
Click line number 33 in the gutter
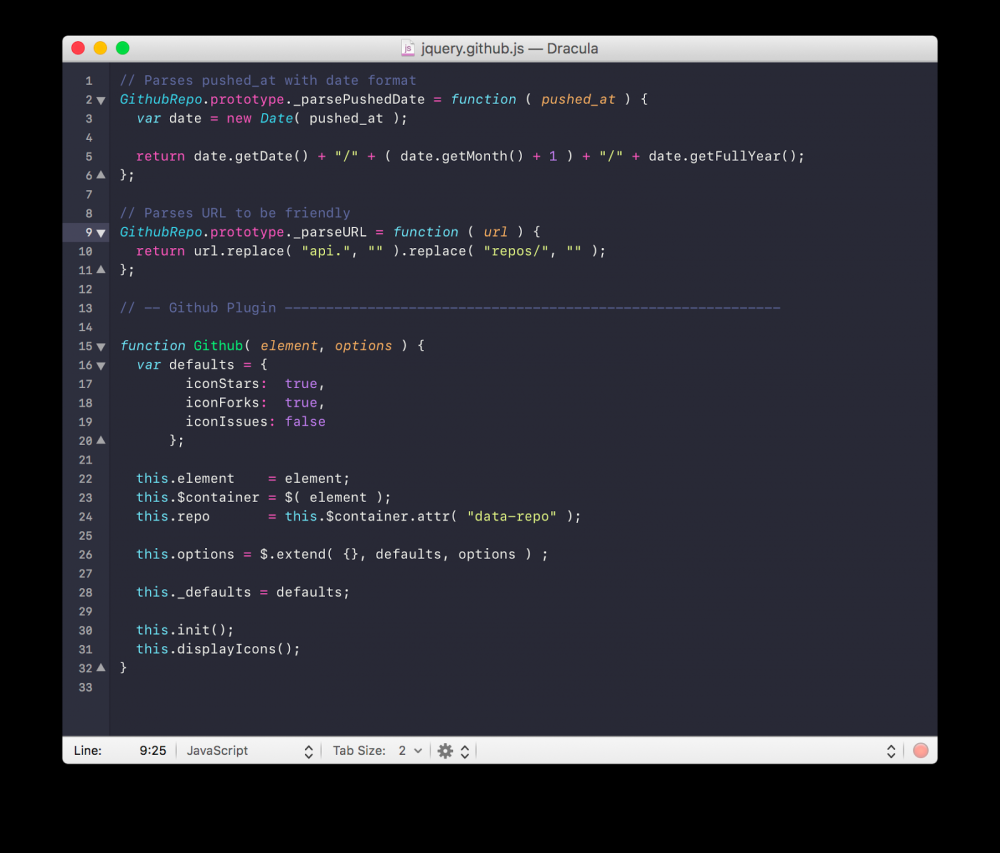[85, 687]
